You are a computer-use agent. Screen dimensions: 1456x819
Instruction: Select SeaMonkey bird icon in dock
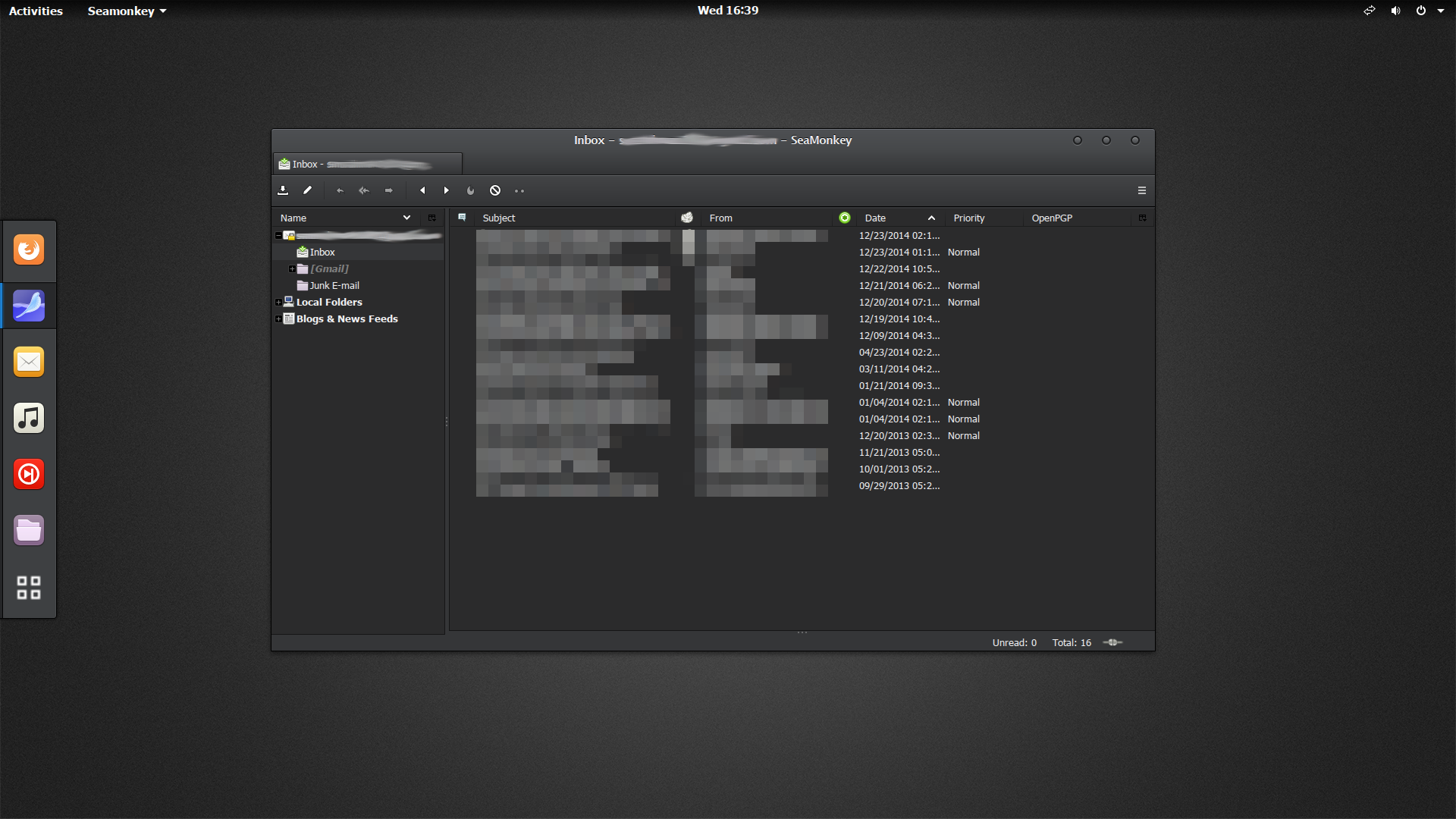[x=29, y=306]
